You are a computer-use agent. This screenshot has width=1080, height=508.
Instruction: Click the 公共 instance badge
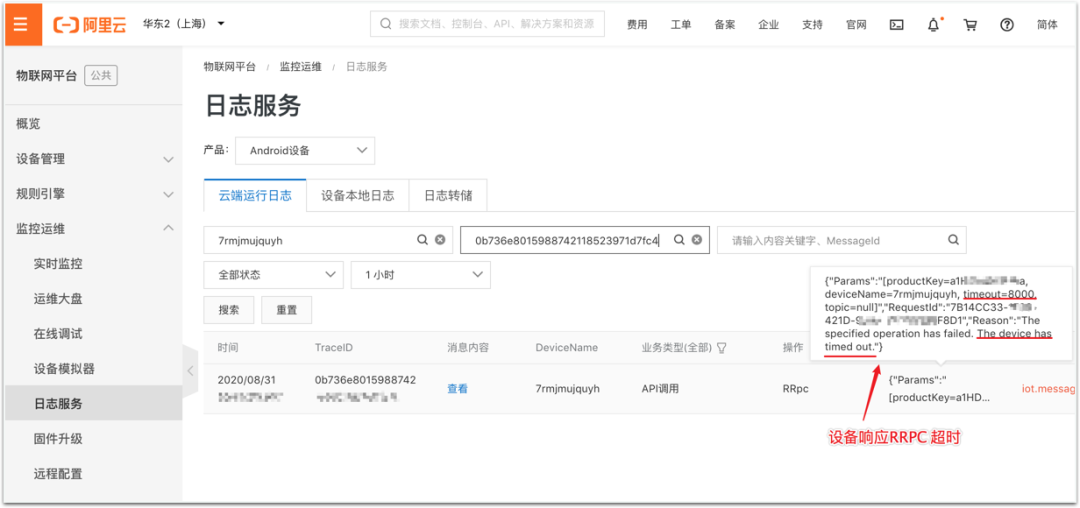[101, 76]
